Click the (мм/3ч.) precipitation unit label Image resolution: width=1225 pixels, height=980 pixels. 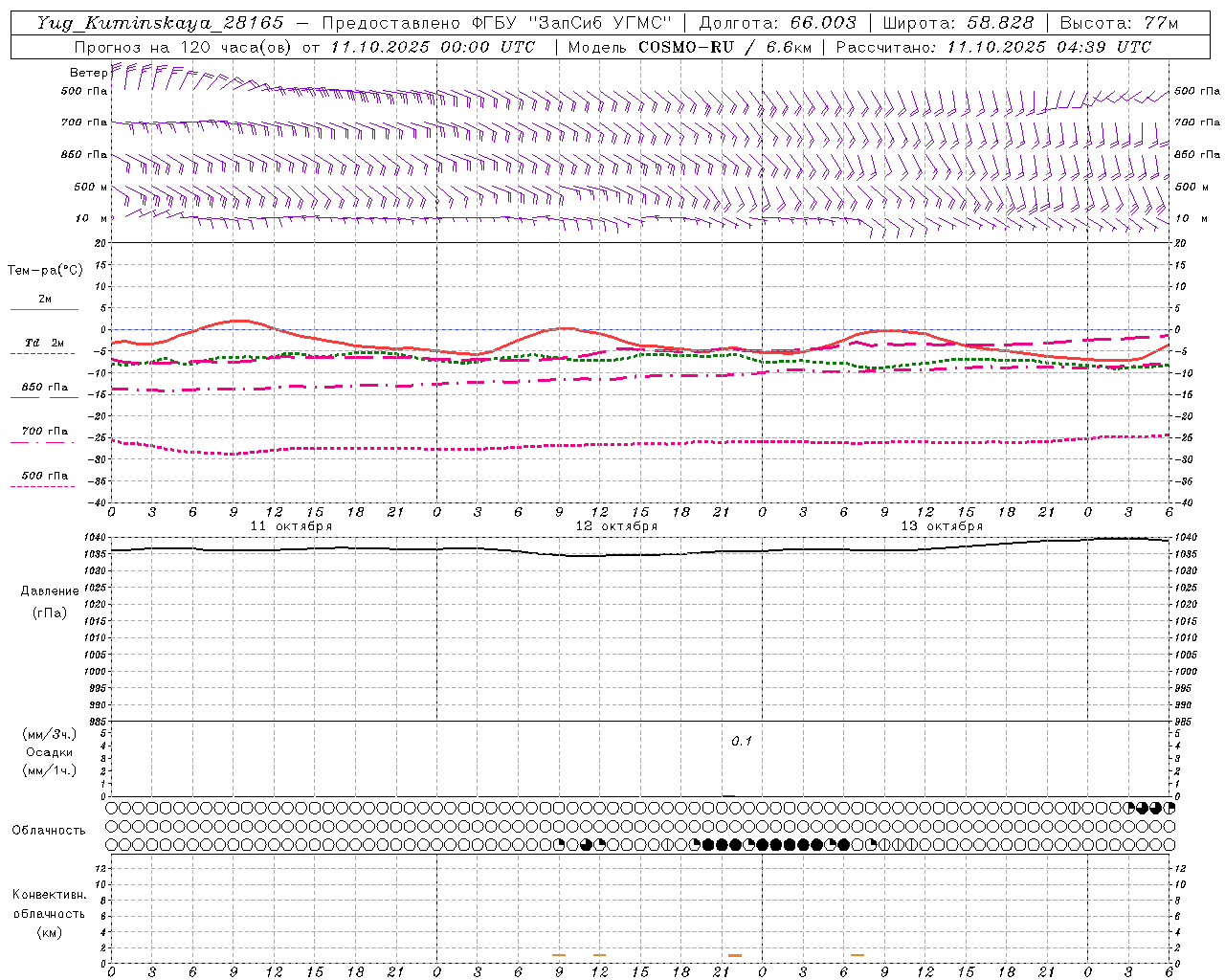(50, 734)
